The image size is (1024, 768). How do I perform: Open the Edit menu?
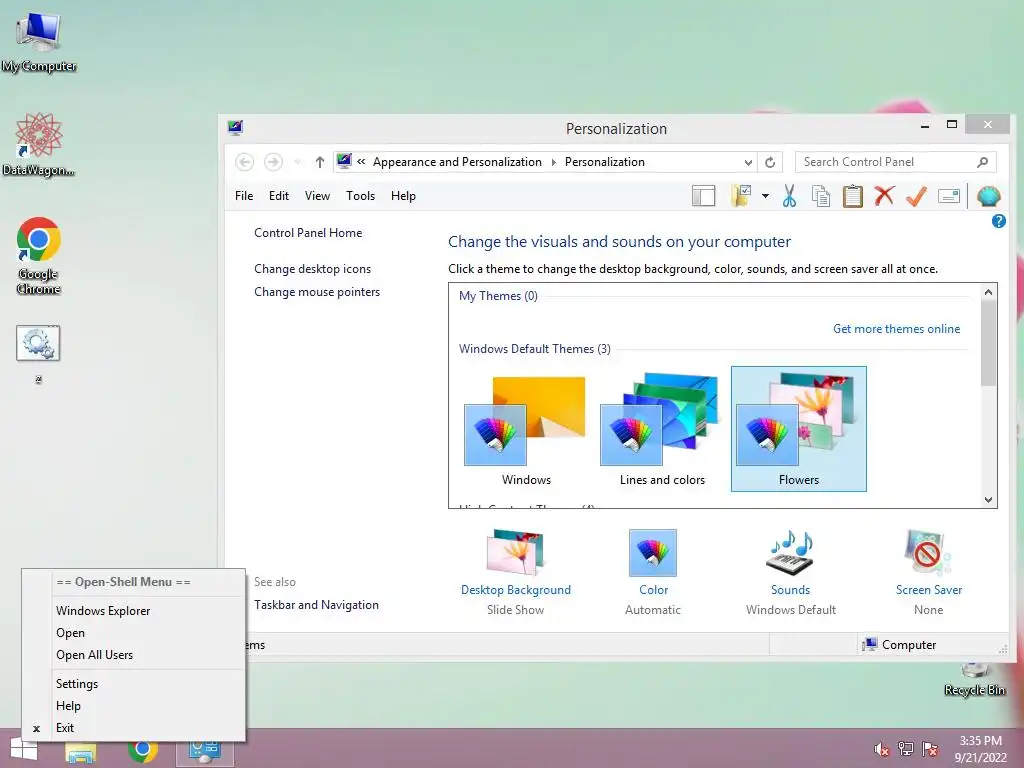279,196
